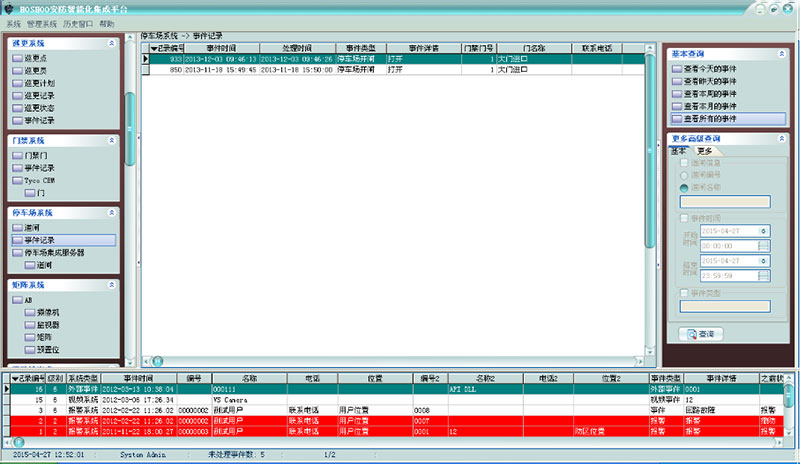Image resolution: width=800 pixels, height=464 pixels.
Task: Select event record row 850
Action: pyautogui.click(x=300, y=70)
